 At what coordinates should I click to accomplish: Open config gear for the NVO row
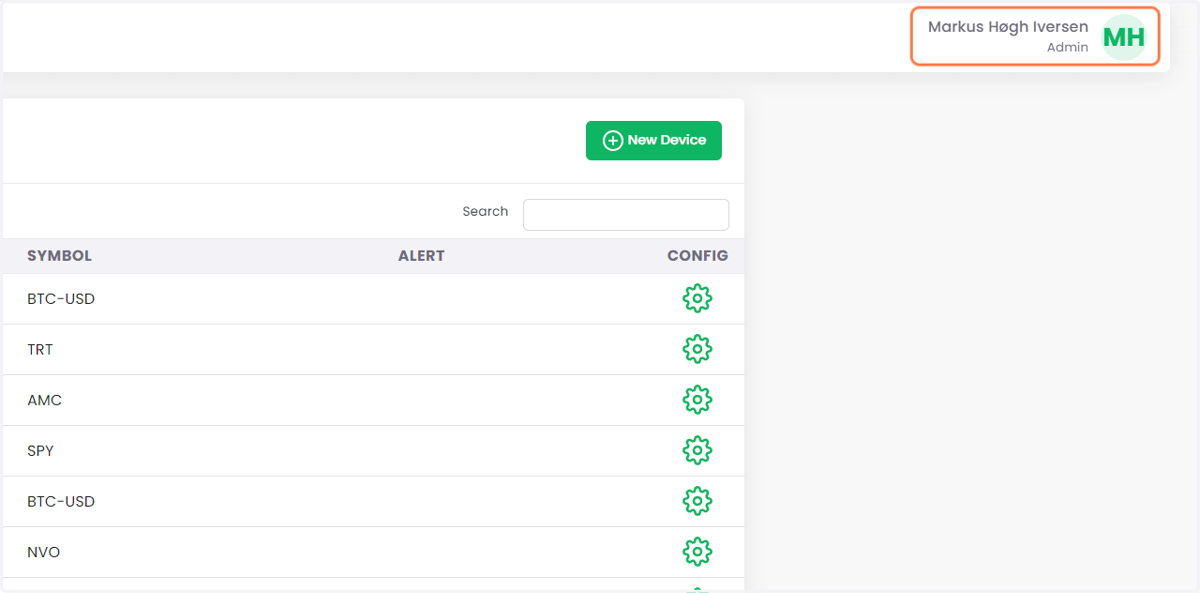(x=697, y=552)
